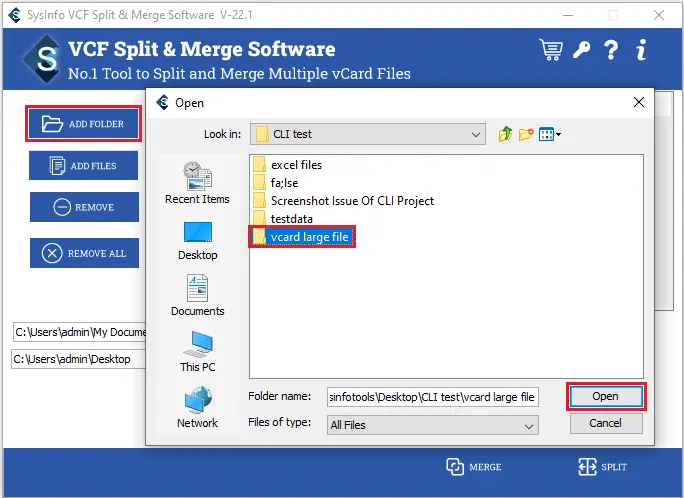684x498 pixels.
Task: Click the shopping cart buy icon
Action: [551, 50]
